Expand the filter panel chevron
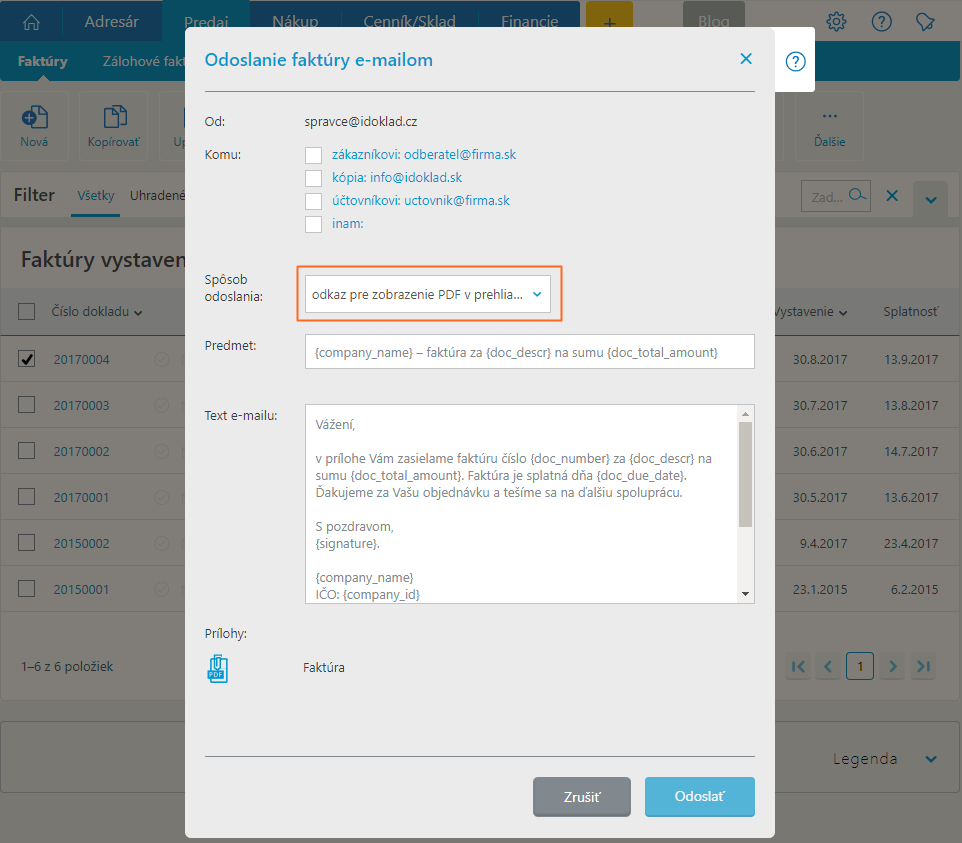The height and width of the screenshot is (843, 962). click(x=930, y=199)
